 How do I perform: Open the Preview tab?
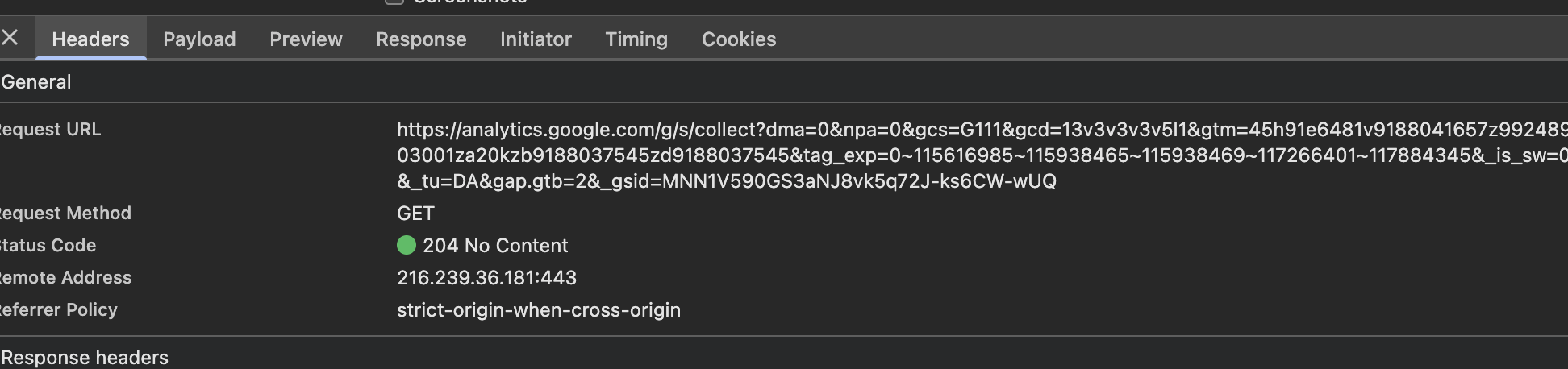306,39
